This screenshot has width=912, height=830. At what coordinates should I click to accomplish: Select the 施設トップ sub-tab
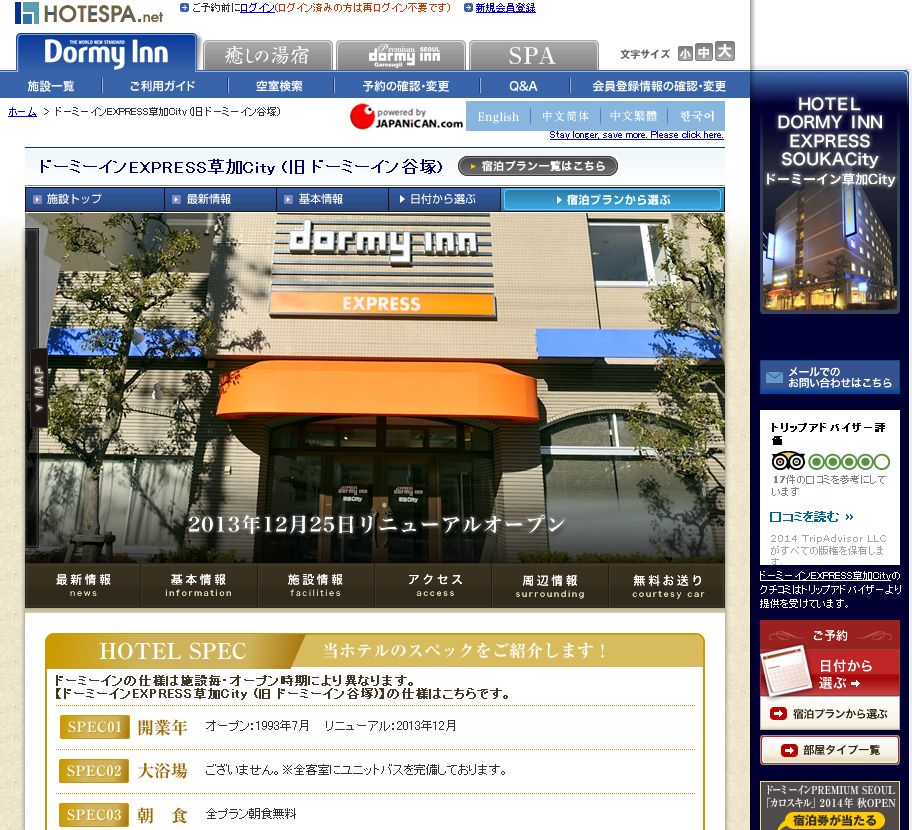tap(94, 199)
